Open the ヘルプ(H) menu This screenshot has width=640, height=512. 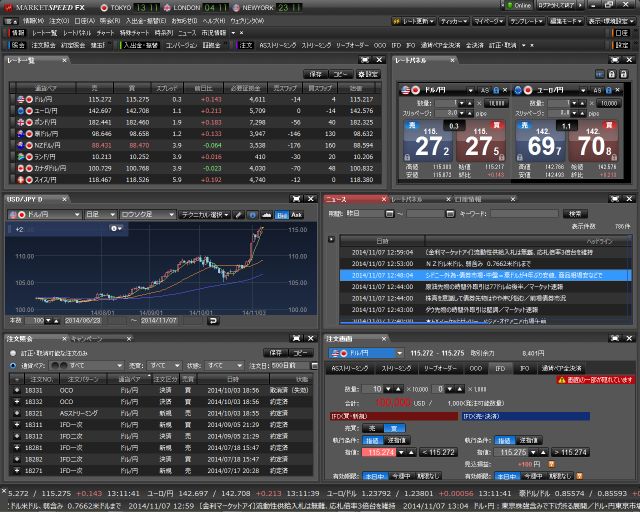point(214,20)
